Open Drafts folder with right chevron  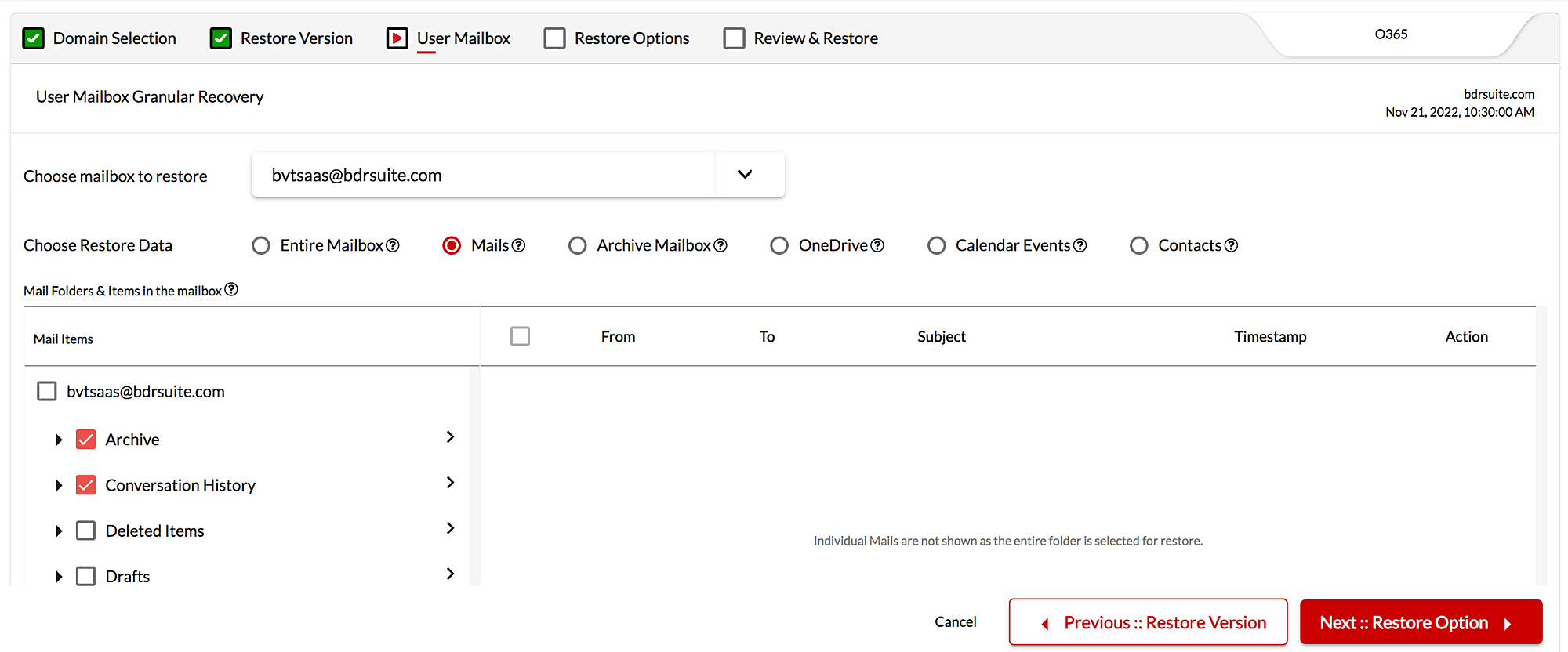coord(450,574)
